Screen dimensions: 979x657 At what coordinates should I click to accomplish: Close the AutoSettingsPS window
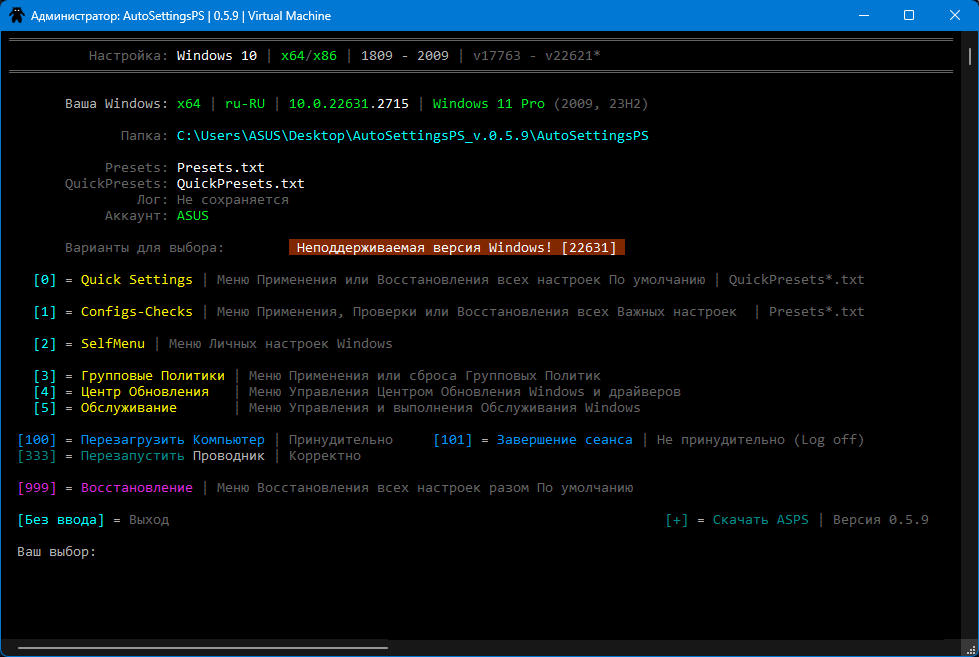point(955,16)
